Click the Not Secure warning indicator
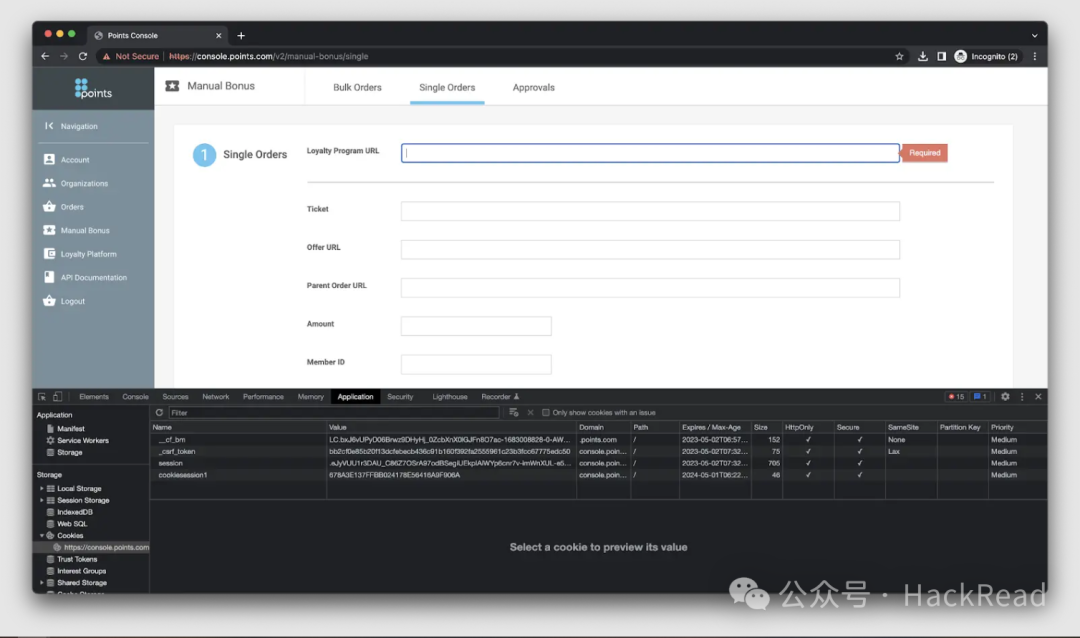This screenshot has width=1080, height=638. coord(130,56)
